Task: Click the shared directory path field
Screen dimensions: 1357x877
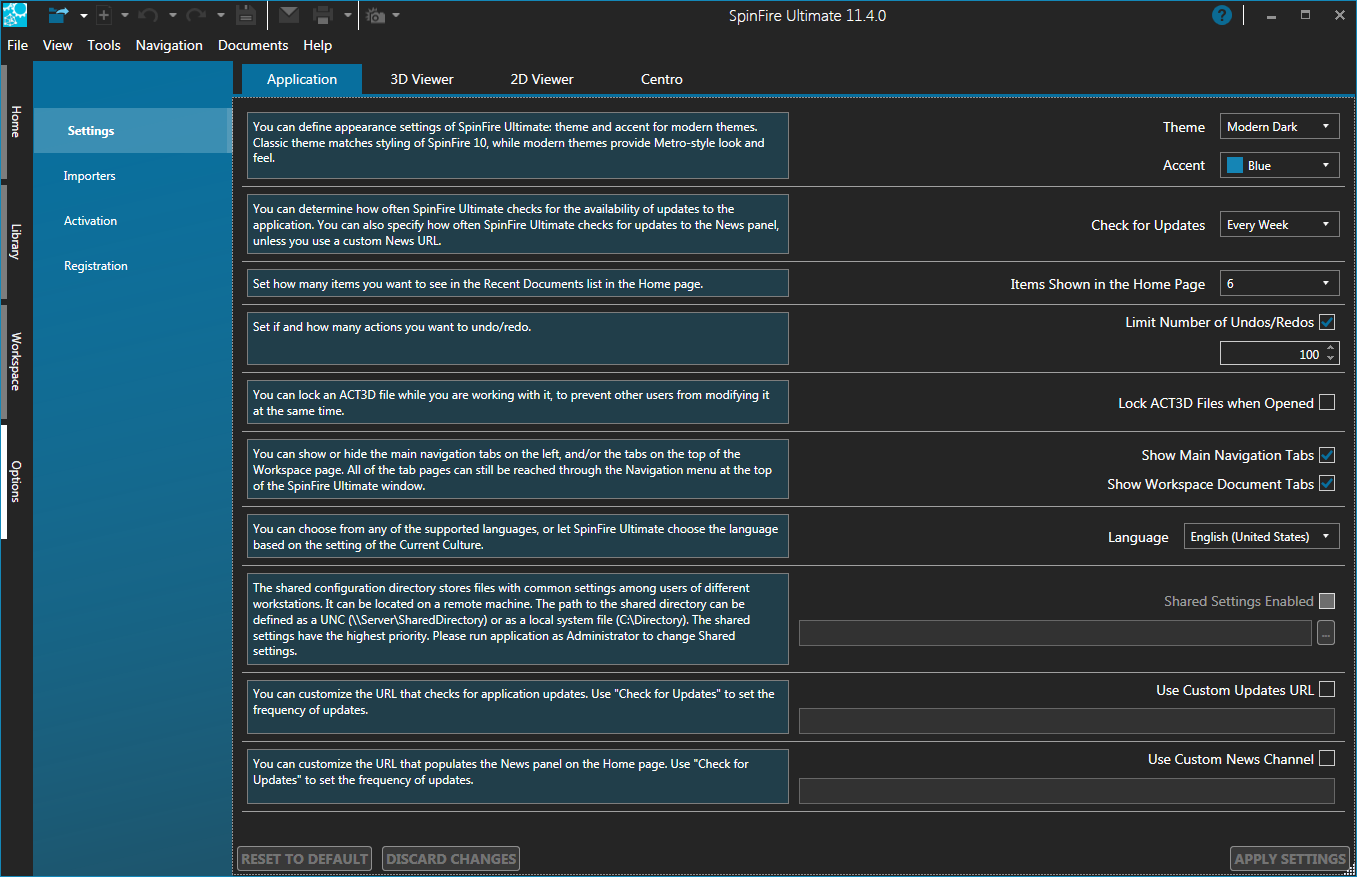Action: 1055,633
